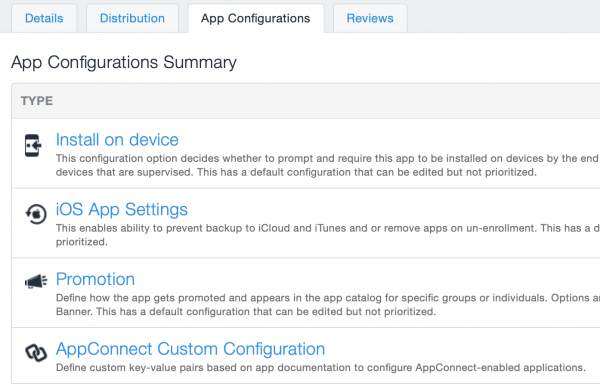This screenshot has width=600, height=384.
Task: Click the TYPE column header
Action: tap(37, 101)
